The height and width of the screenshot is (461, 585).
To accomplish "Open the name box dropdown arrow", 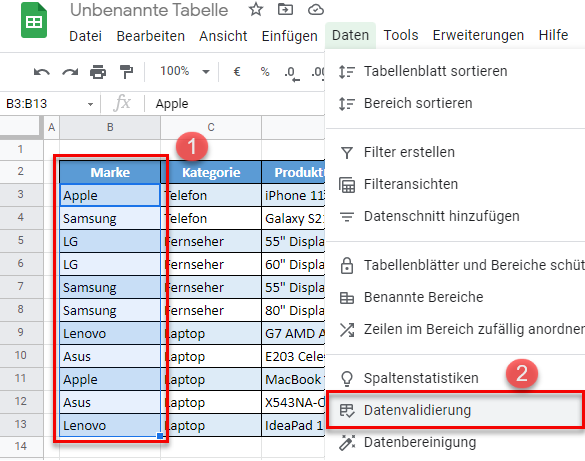I will [90, 104].
